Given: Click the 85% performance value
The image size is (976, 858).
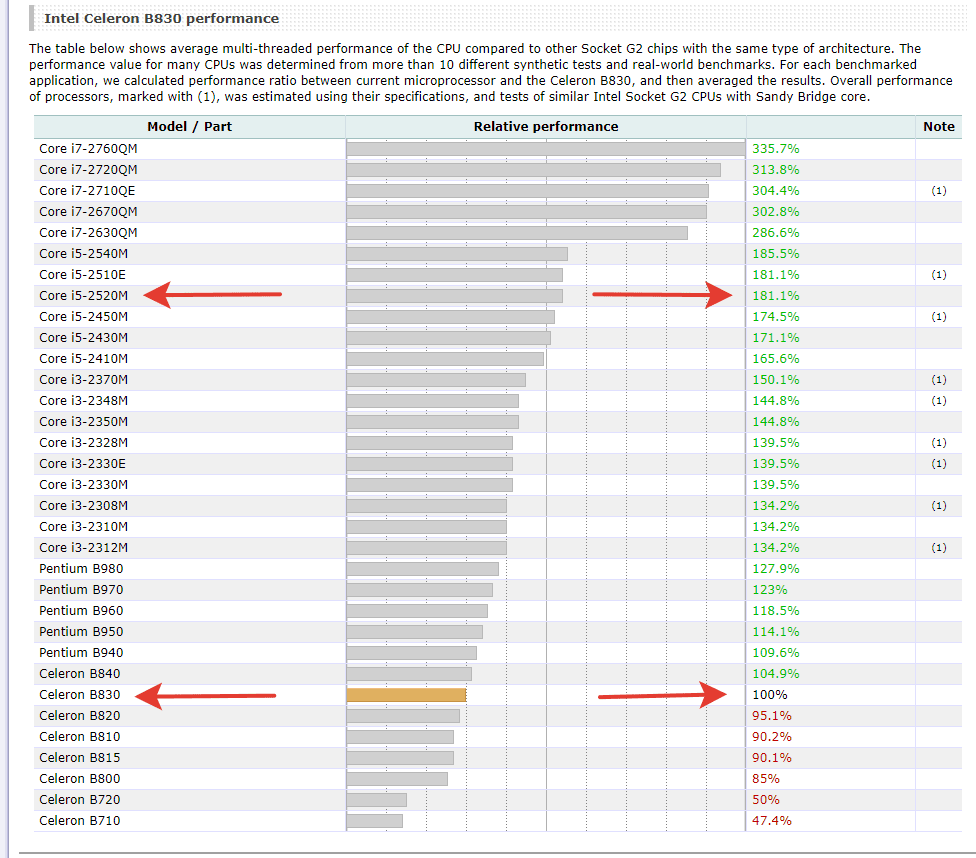Looking at the screenshot, I should (x=766, y=779).
